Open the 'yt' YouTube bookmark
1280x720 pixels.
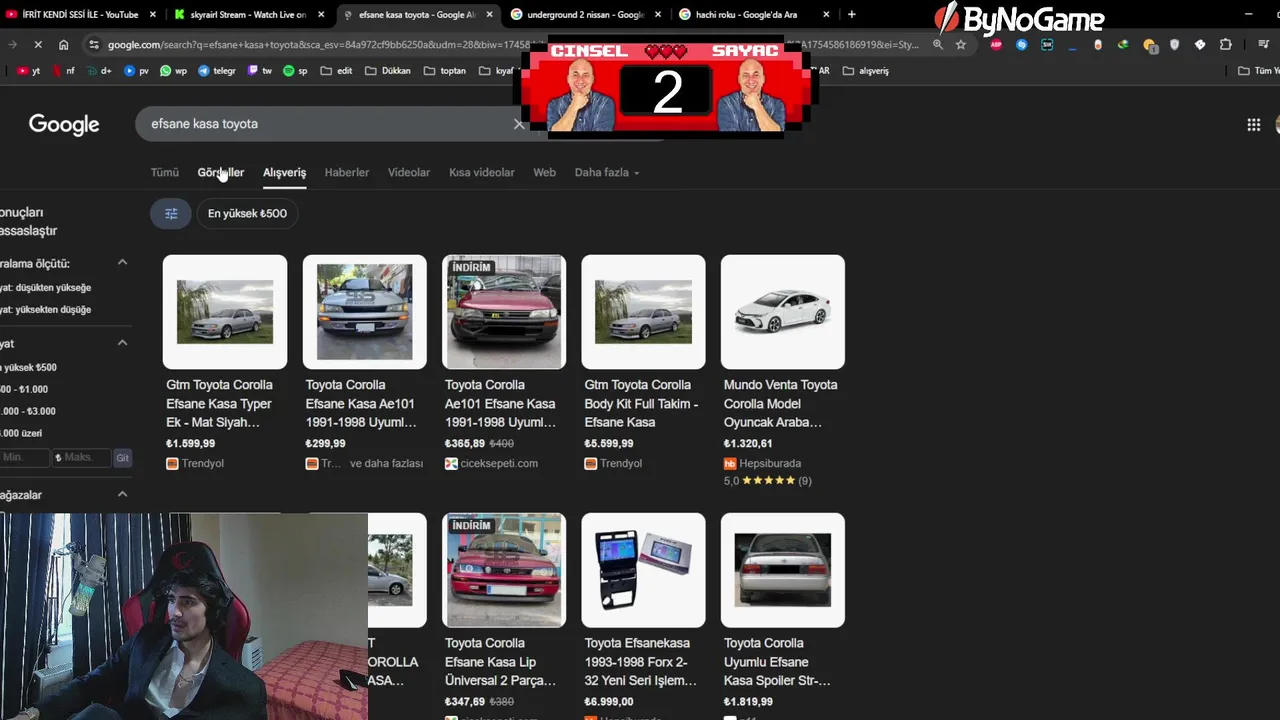point(29,71)
